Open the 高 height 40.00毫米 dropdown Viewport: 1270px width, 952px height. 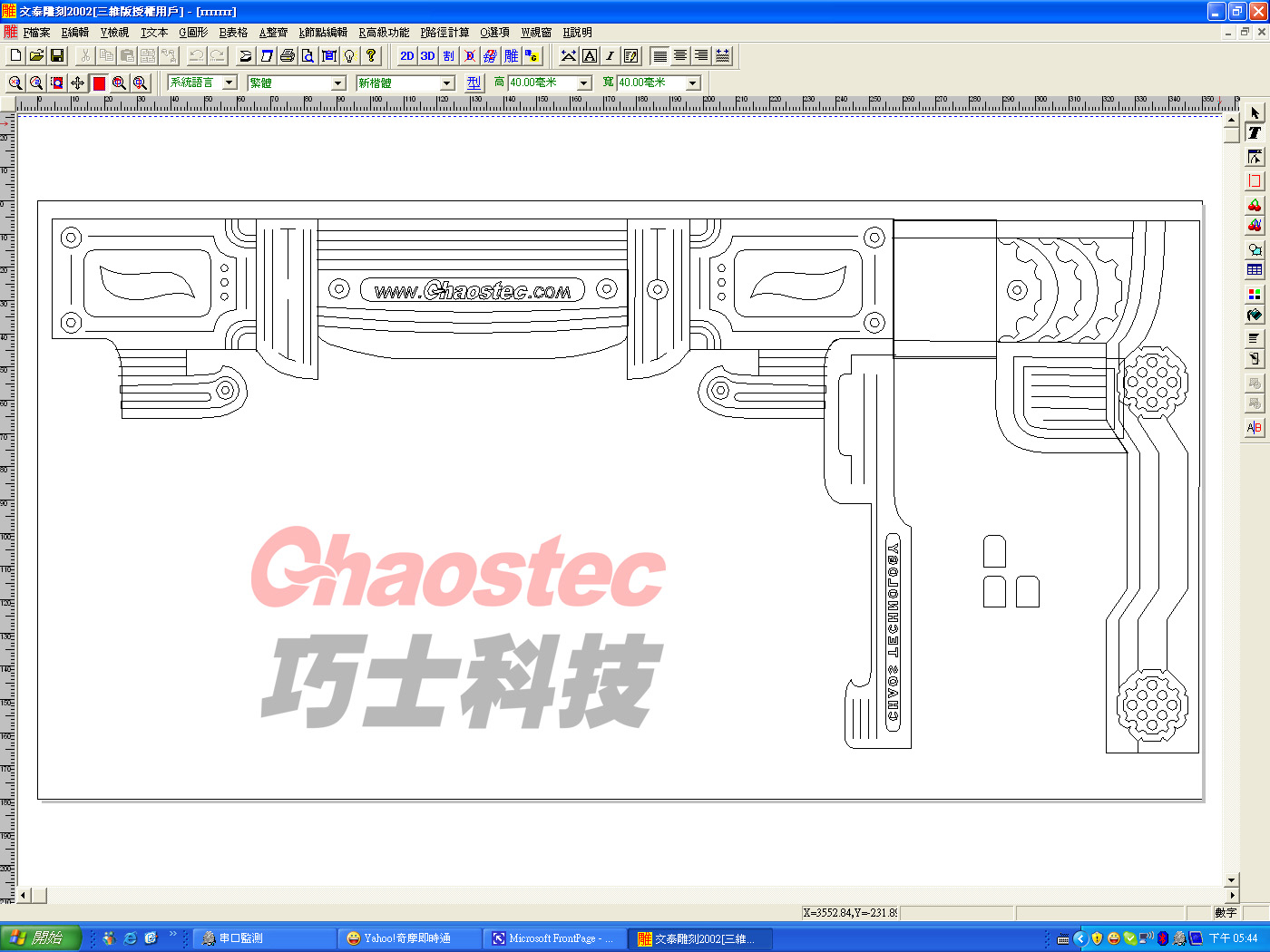[x=584, y=83]
